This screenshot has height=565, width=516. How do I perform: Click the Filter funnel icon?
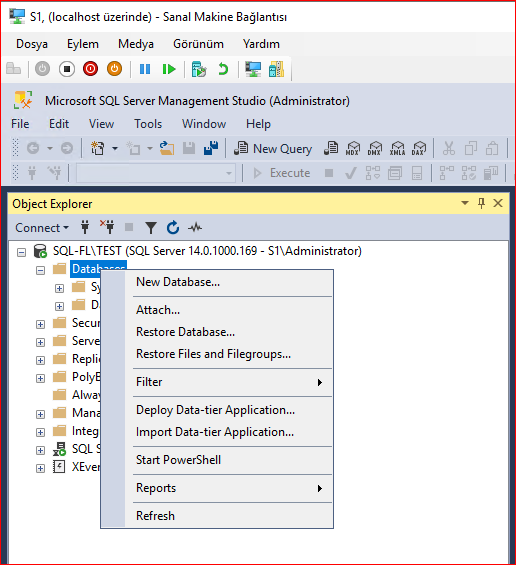pos(151,228)
